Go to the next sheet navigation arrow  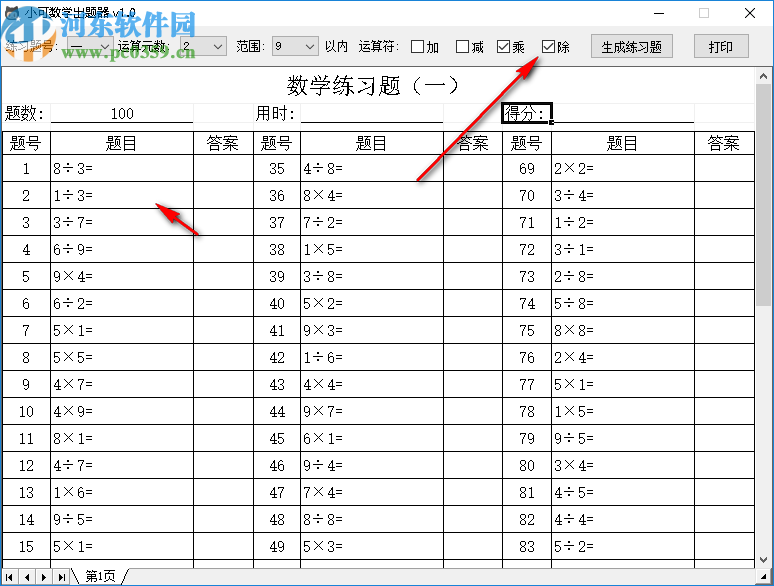click(x=44, y=577)
